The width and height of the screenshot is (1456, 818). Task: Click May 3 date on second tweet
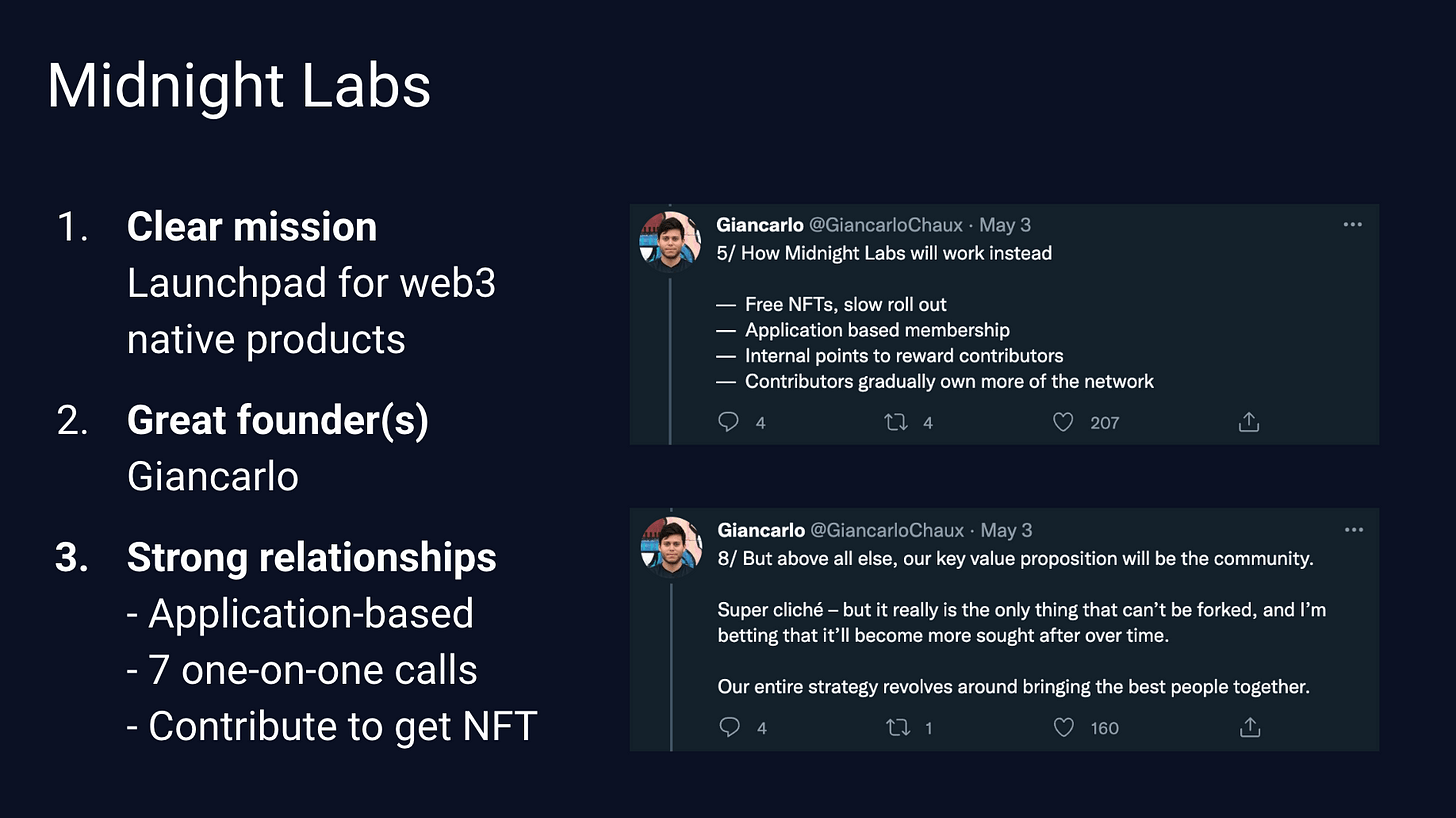pyautogui.click(x=1005, y=531)
